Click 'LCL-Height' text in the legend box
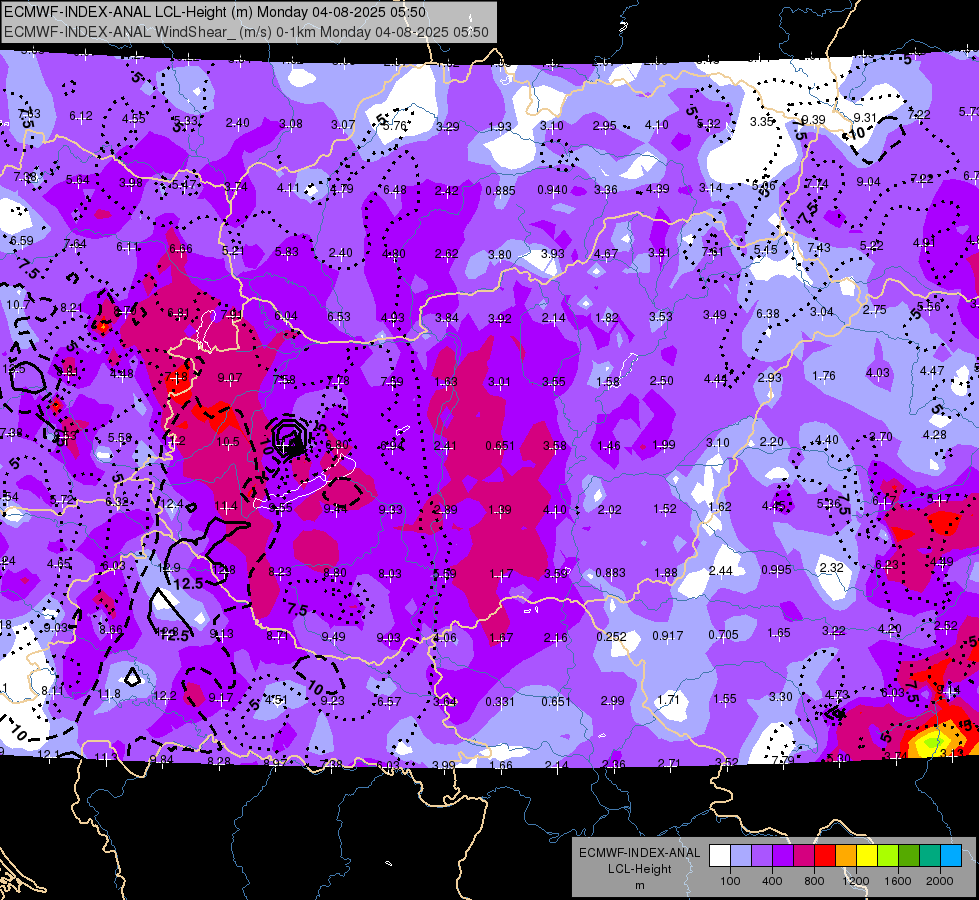 click(x=639, y=869)
